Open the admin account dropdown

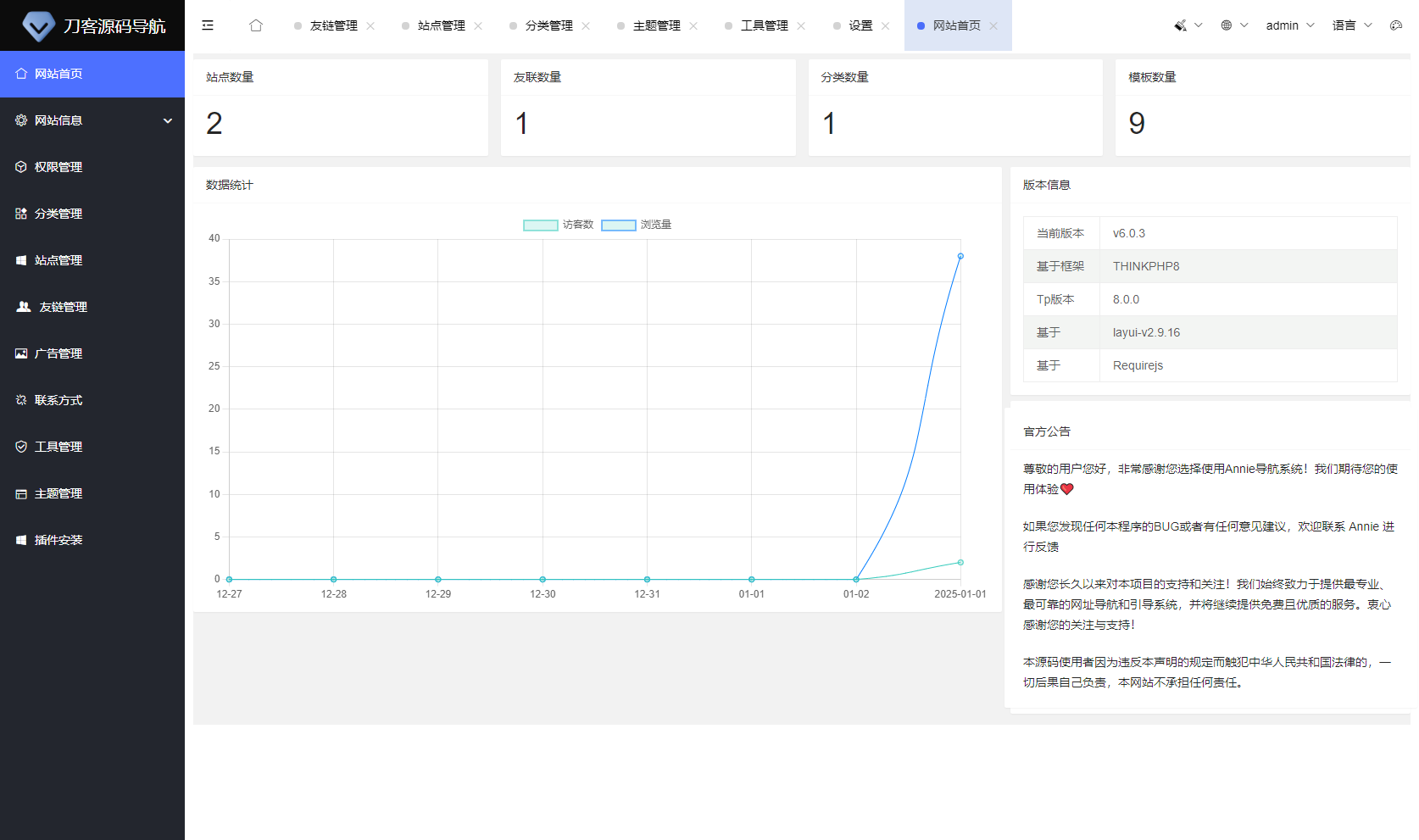pyautogui.click(x=1281, y=25)
